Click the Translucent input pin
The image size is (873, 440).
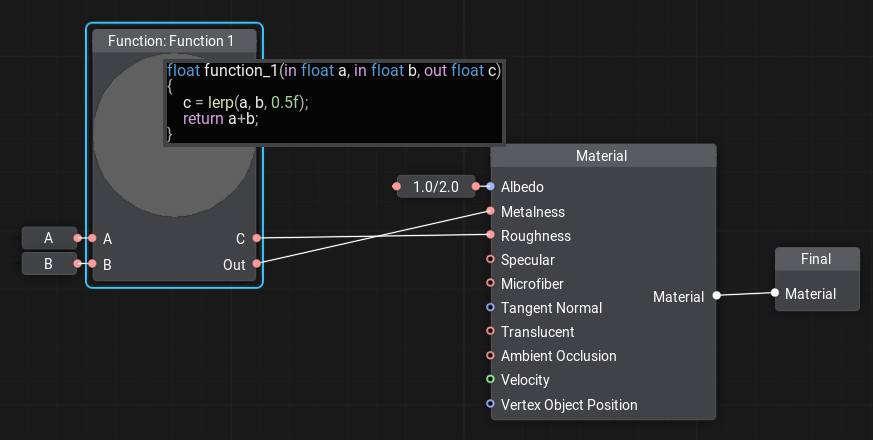490,332
